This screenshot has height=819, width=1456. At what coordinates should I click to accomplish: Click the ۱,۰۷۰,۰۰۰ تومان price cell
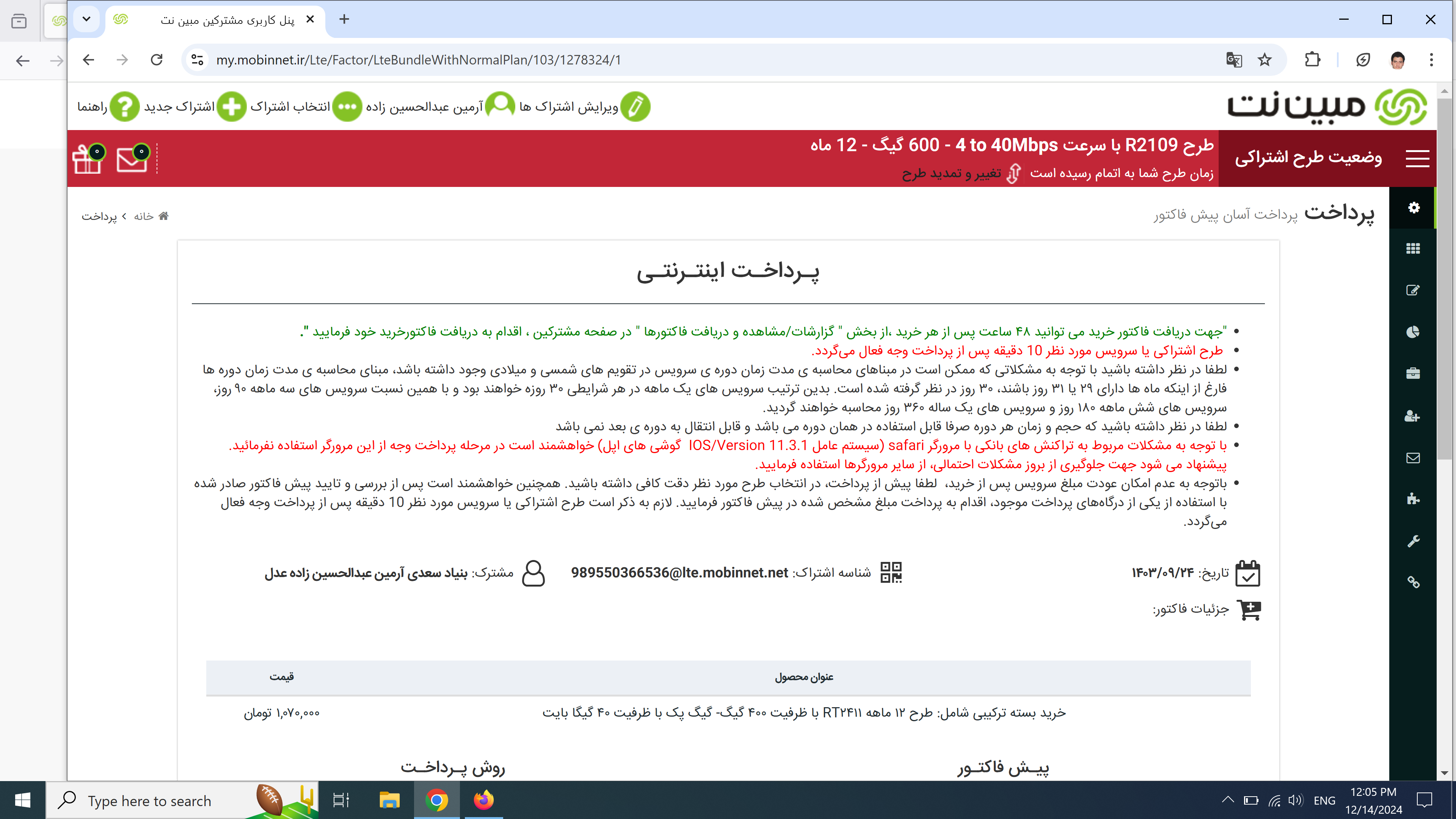(281, 713)
